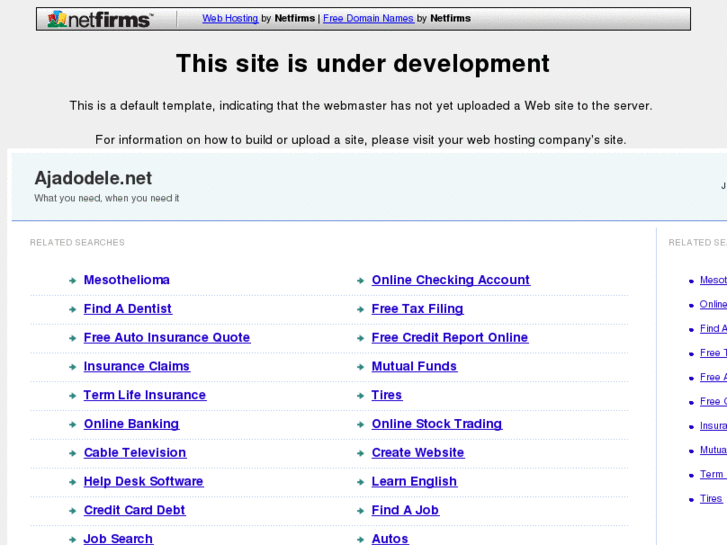Image resolution: width=727 pixels, height=545 pixels.
Task: Open the Insurance Claims link
Action: [x=137, y=366]
